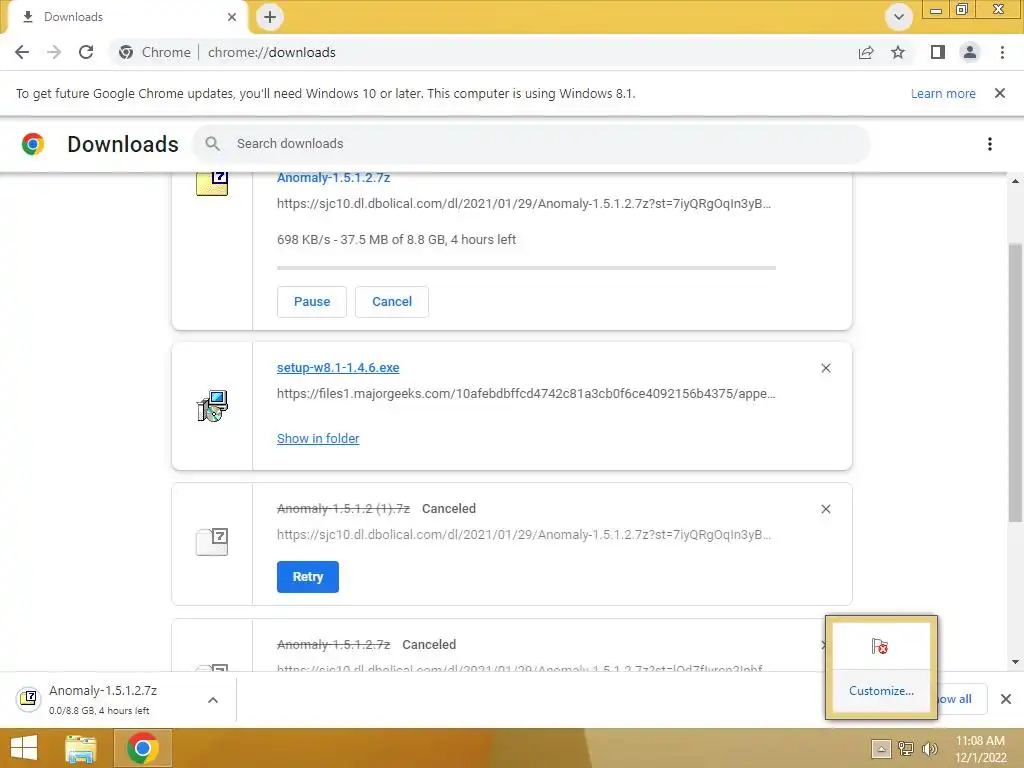The image size is (1024, 768).
Task: Open new tab with plus button
Action: point(270,17)
